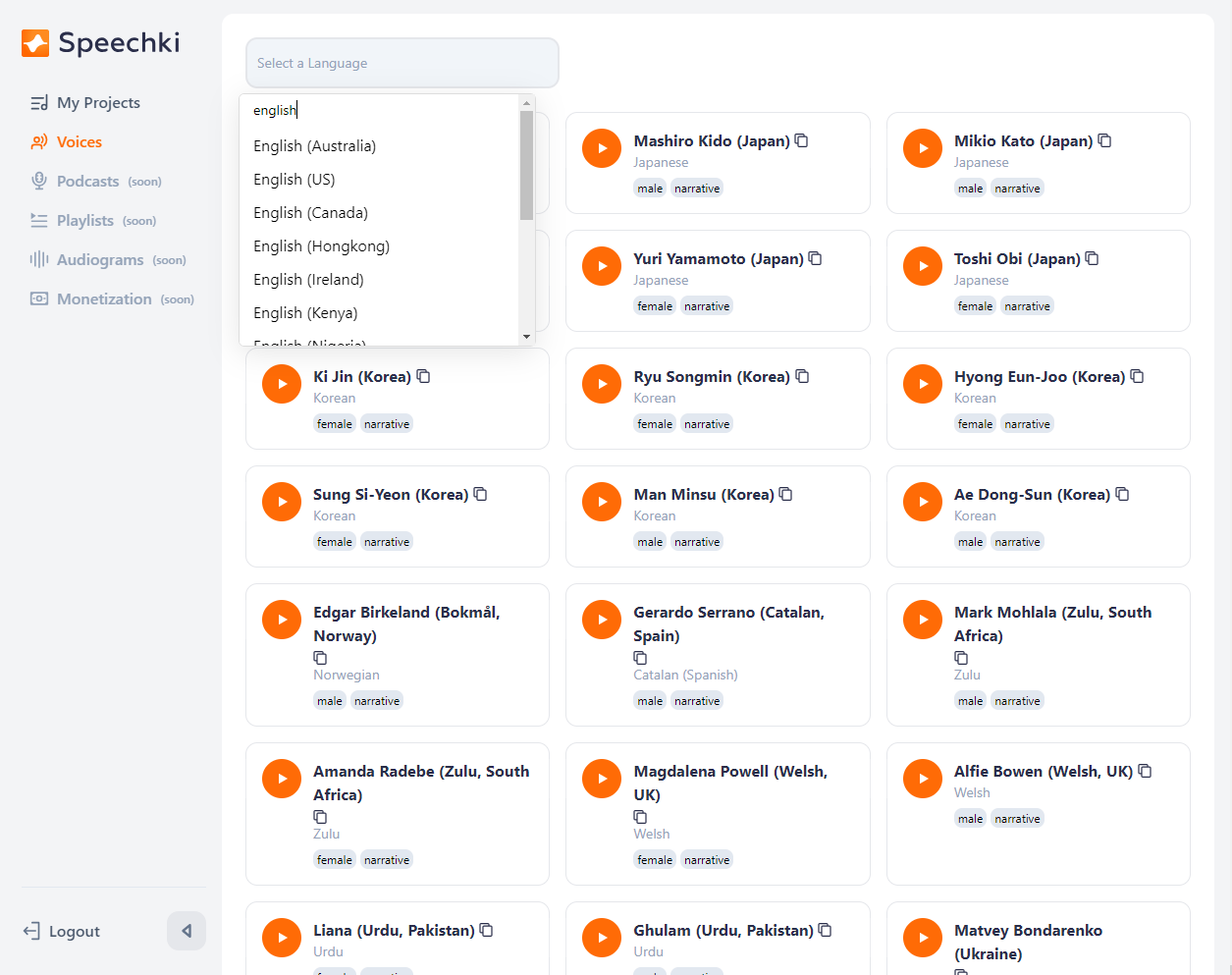Click male tag on Alfie Bowen
Viewport: 1232px width, 975px height.
click(970, 819)
